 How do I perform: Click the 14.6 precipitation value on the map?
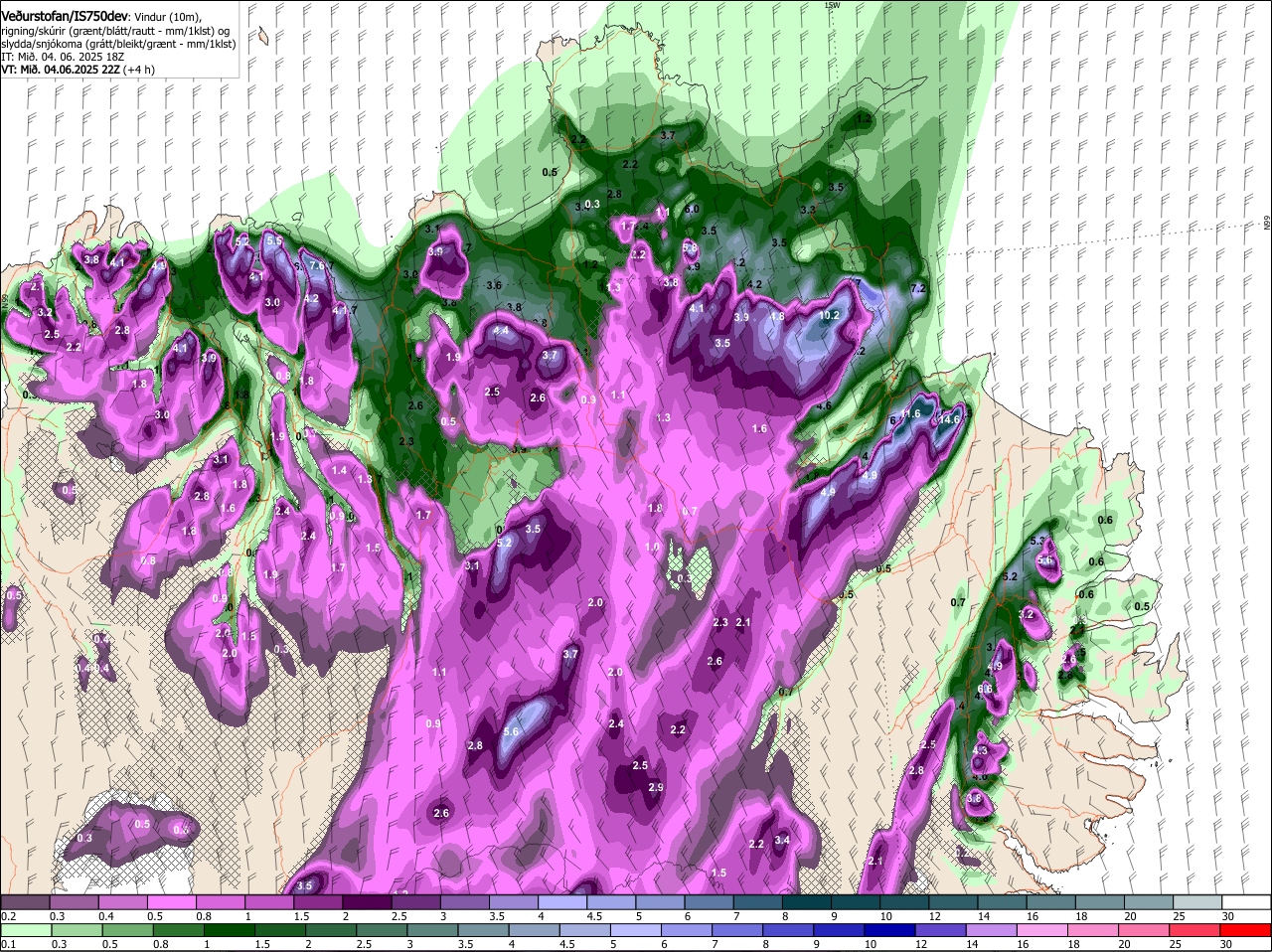click(951, 420)
